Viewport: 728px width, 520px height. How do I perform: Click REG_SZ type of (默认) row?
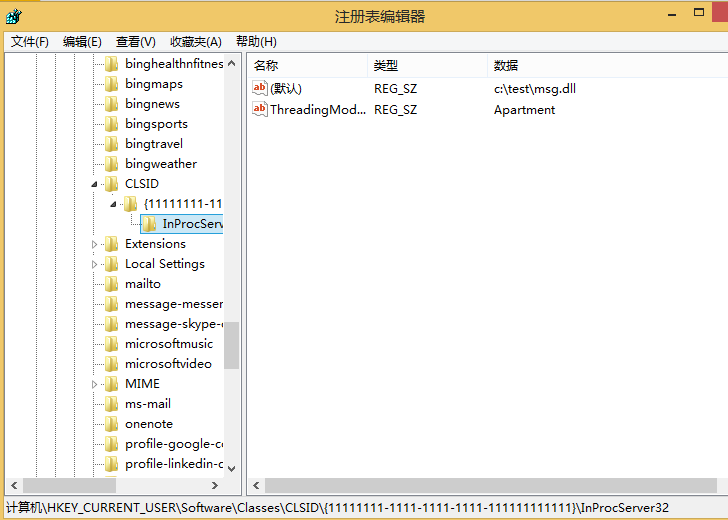coord(396,89)
